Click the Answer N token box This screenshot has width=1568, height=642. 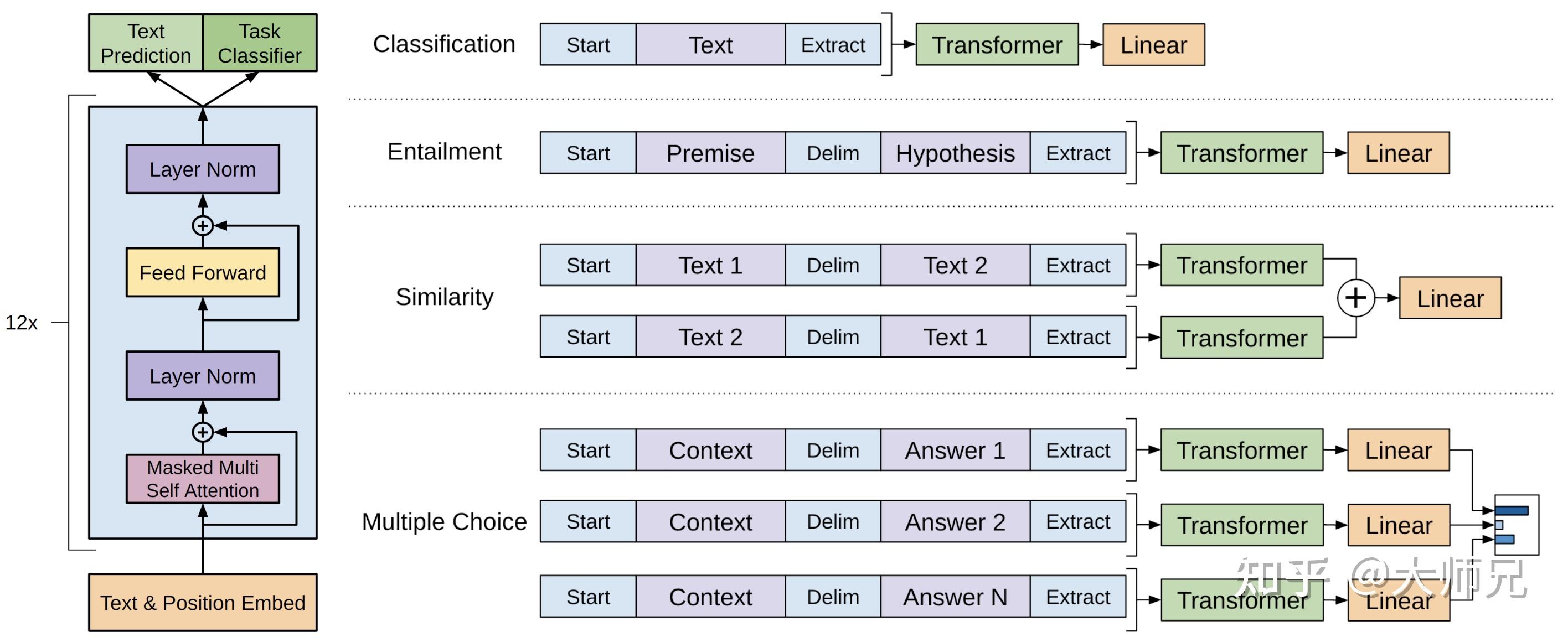click(x=955, y=597)
